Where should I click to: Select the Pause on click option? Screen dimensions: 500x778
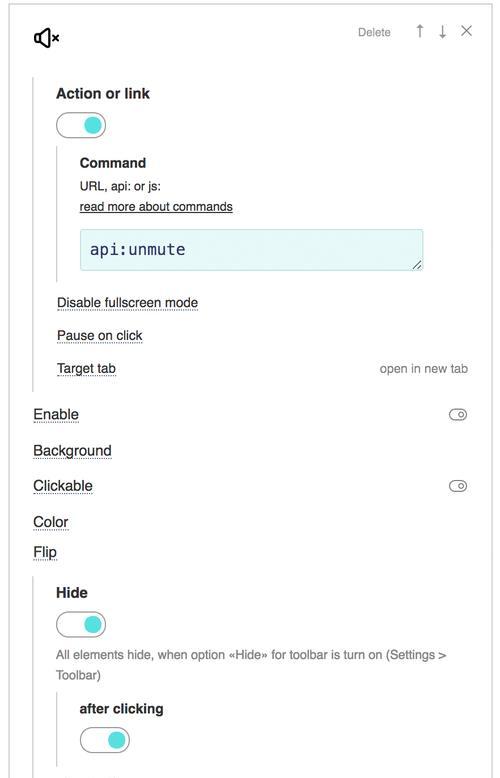point(100,336)
